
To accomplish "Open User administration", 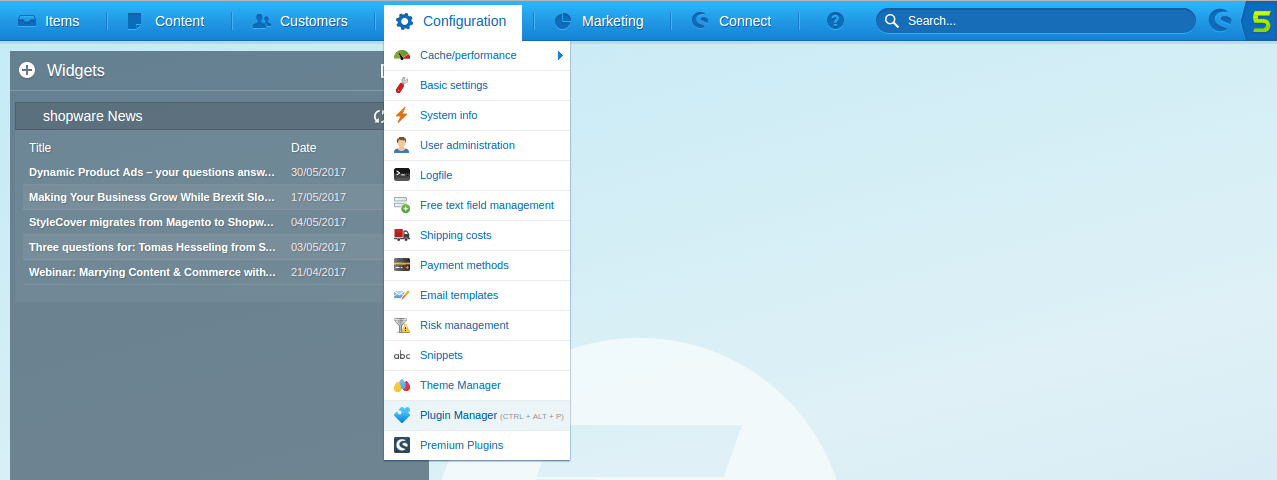I will click(x=477, y=145).
